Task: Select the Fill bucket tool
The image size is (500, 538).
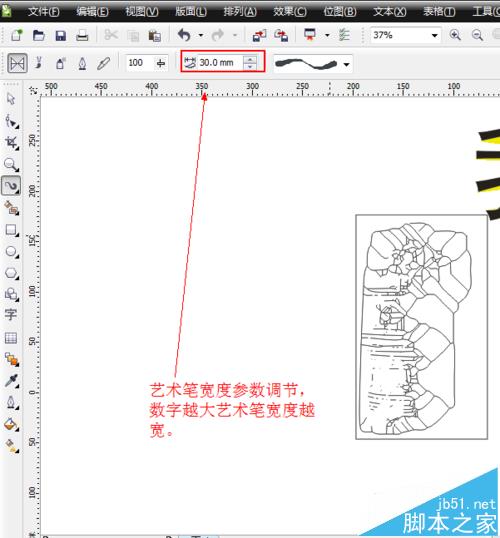Action: point(11,424)
